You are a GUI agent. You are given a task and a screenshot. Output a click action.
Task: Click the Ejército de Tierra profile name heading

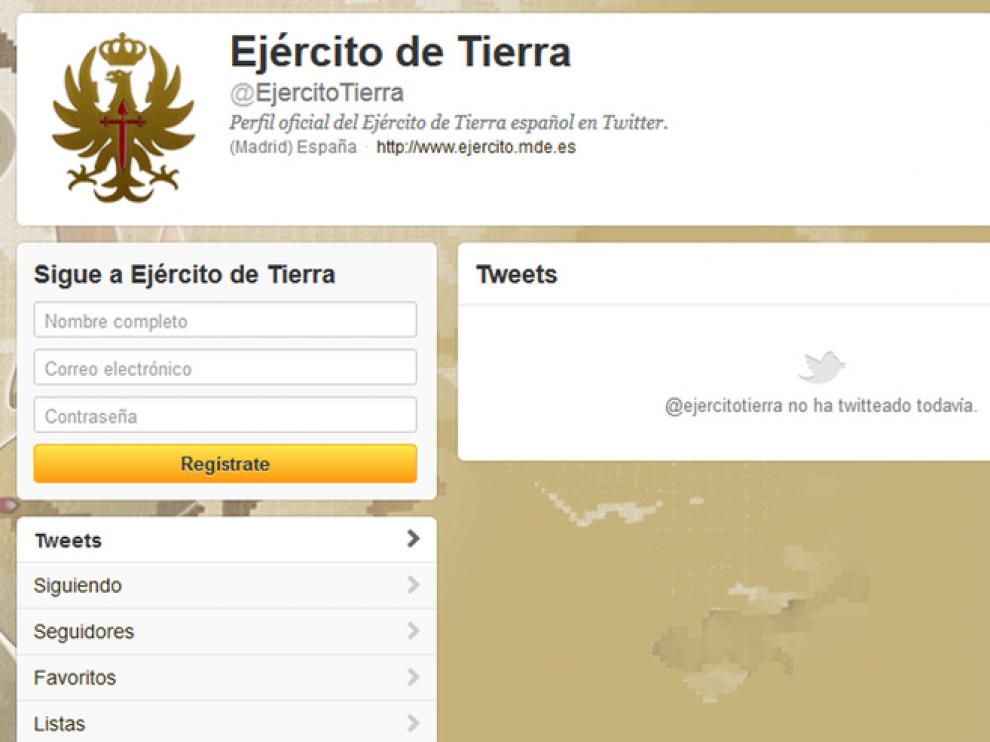point(401,52)
